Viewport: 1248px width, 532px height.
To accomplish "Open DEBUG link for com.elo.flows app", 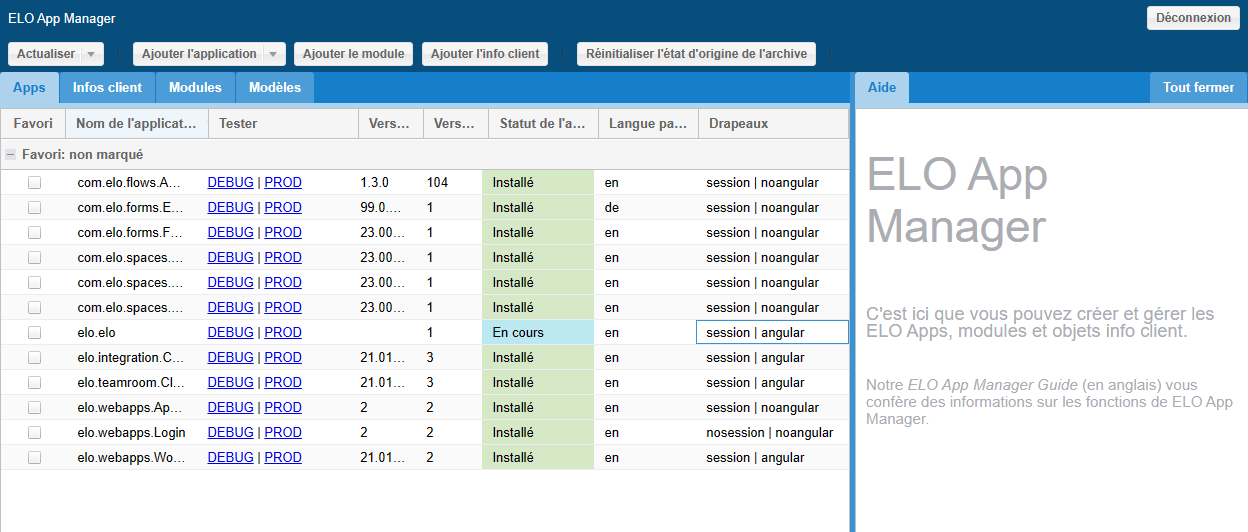I will [x=230, y=183].
